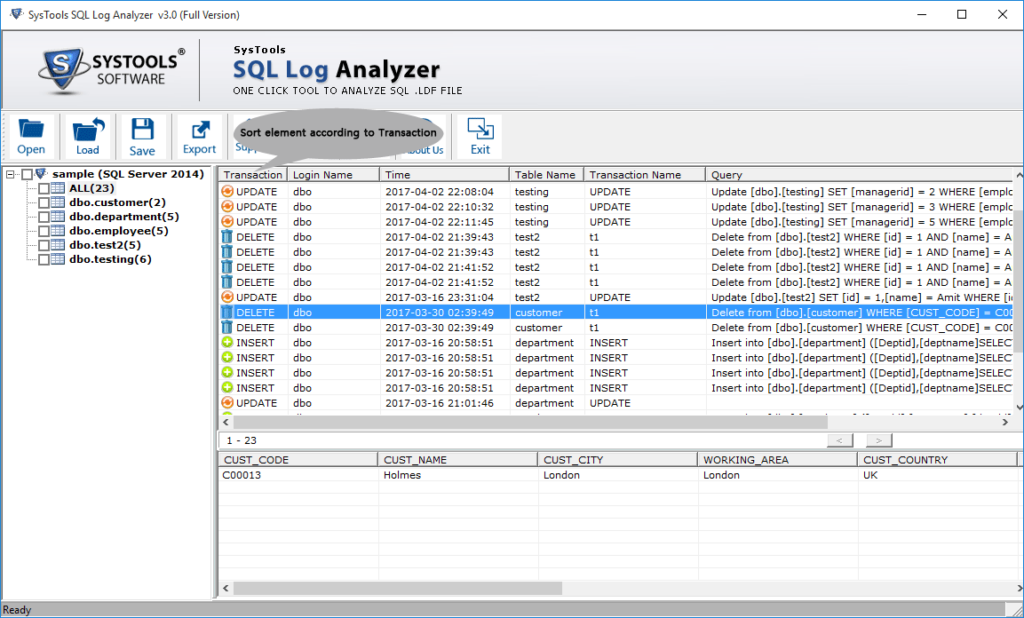Select dbo.customer(2) table in tree
Viewport: 1024px width, 618px height.
pos(118,203)
